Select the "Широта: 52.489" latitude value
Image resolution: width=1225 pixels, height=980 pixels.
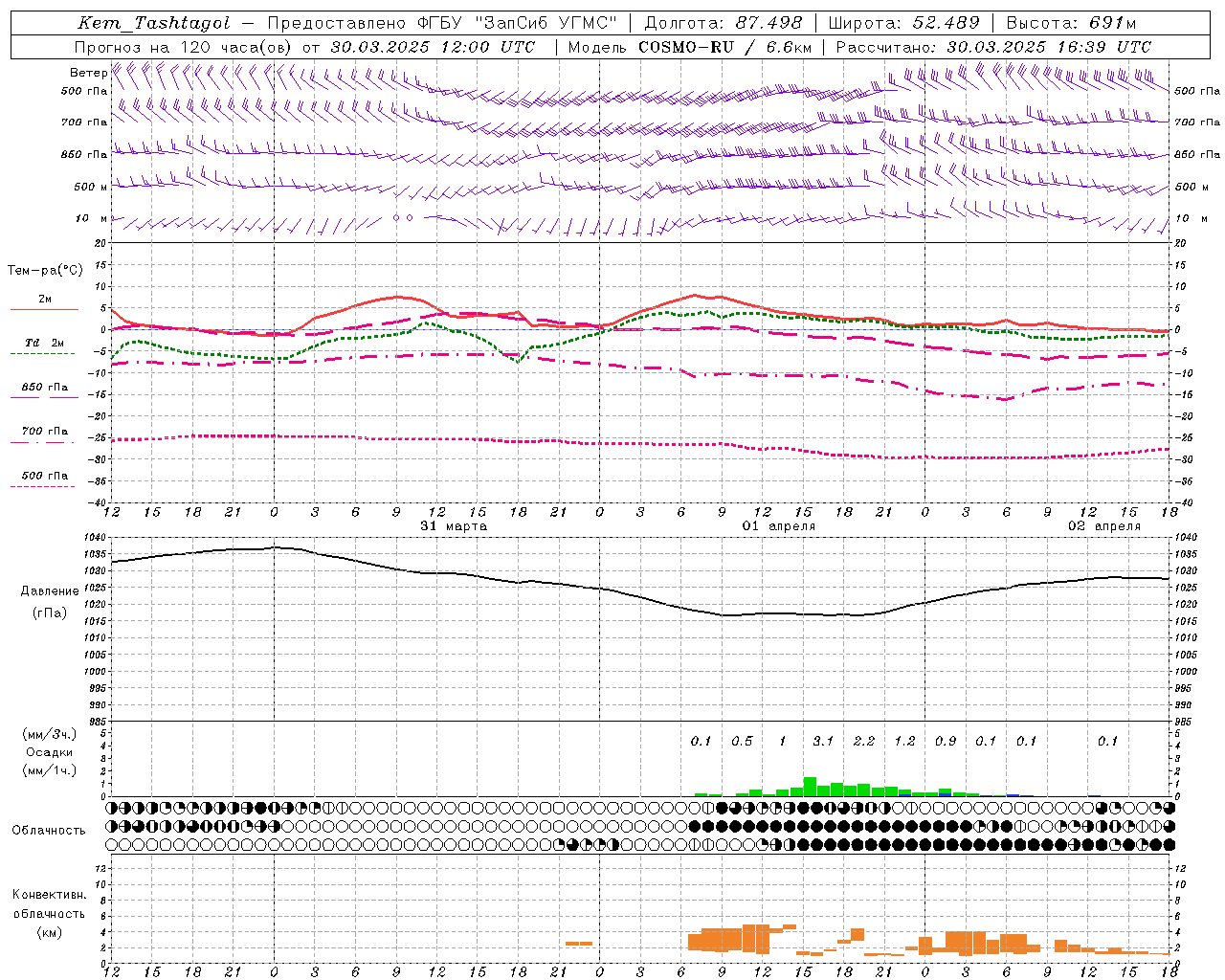pos(904,23)
